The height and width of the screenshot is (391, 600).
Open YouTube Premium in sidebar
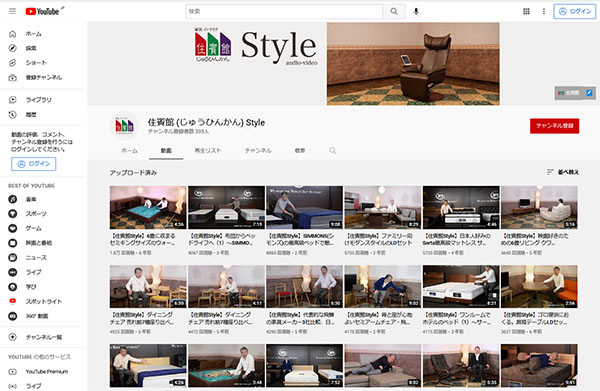point(42,371)
